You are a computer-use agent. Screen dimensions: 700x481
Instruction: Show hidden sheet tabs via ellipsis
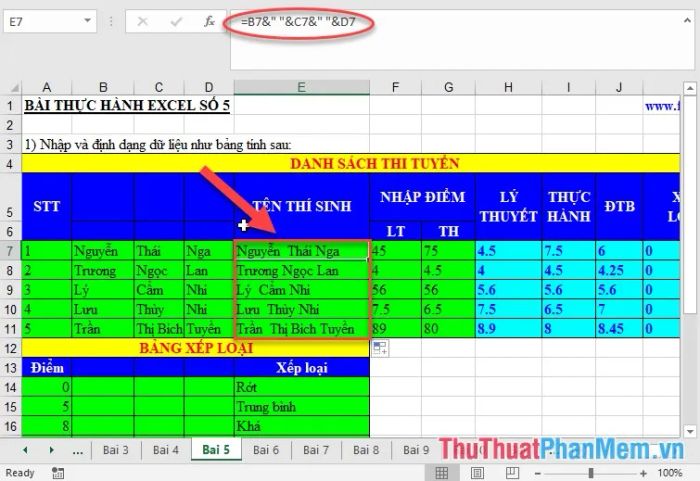(78, 451)
